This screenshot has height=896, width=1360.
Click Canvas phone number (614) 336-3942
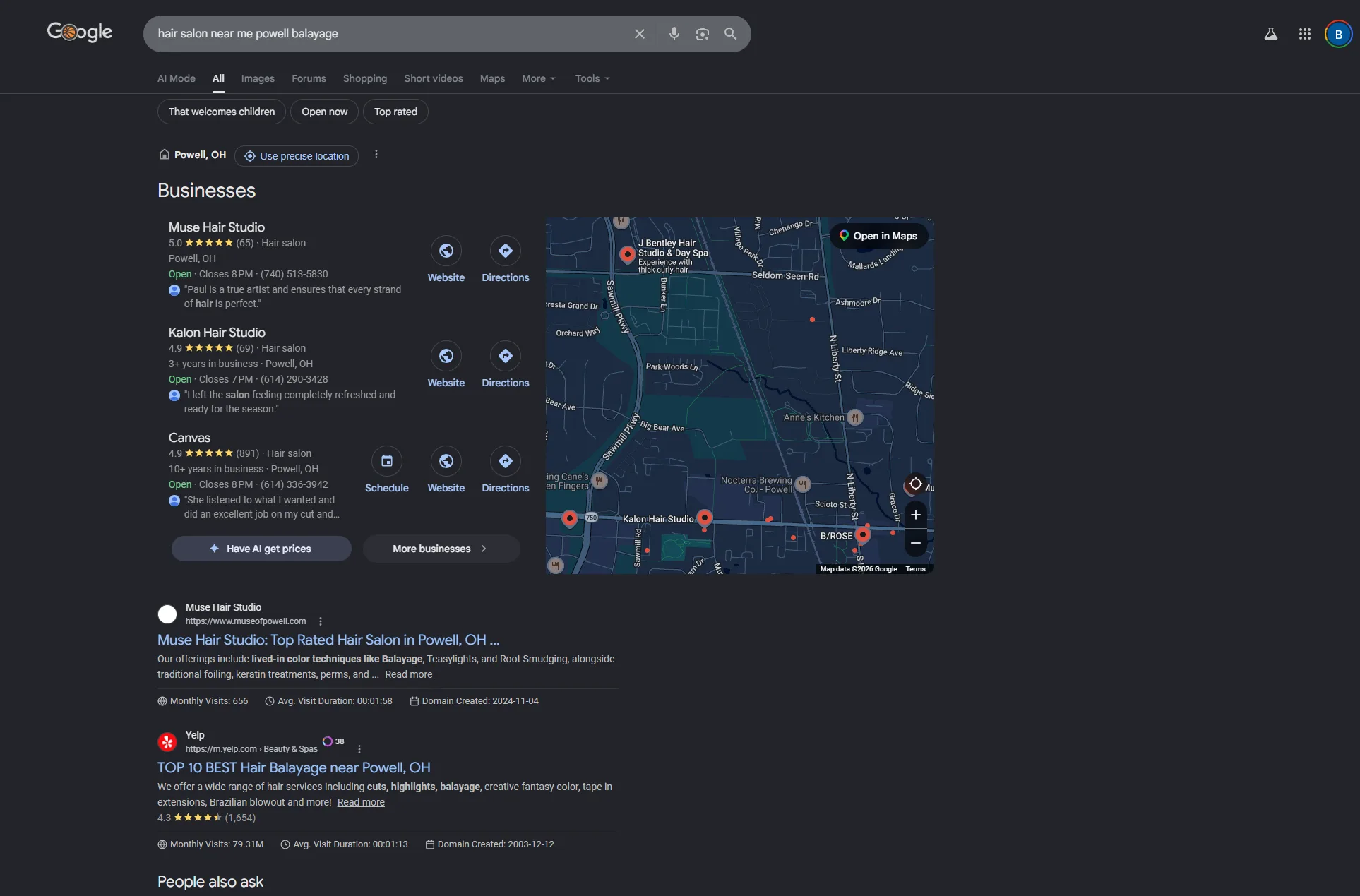294,484
